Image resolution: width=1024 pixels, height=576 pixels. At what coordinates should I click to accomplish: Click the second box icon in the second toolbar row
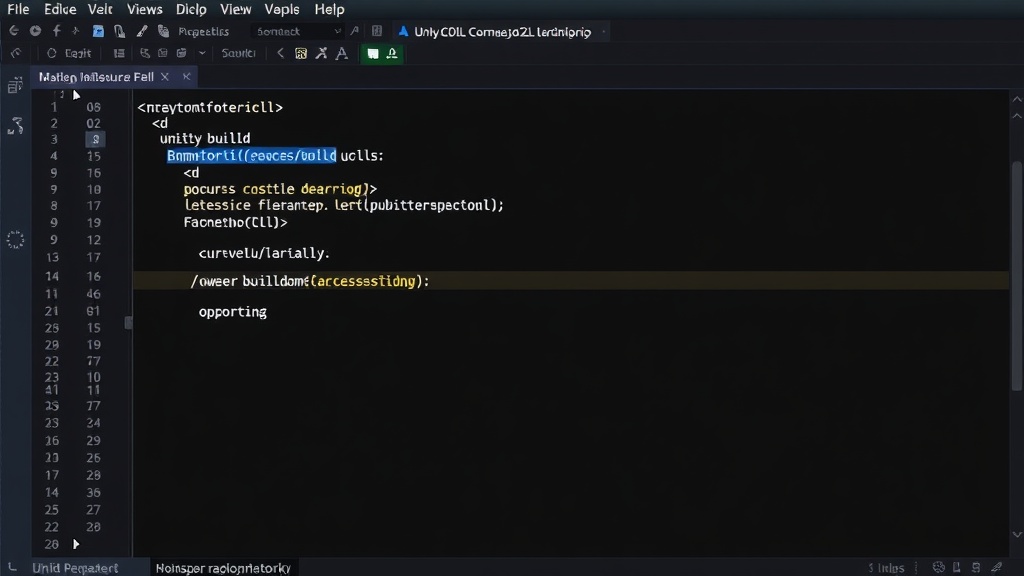[163, 53]
